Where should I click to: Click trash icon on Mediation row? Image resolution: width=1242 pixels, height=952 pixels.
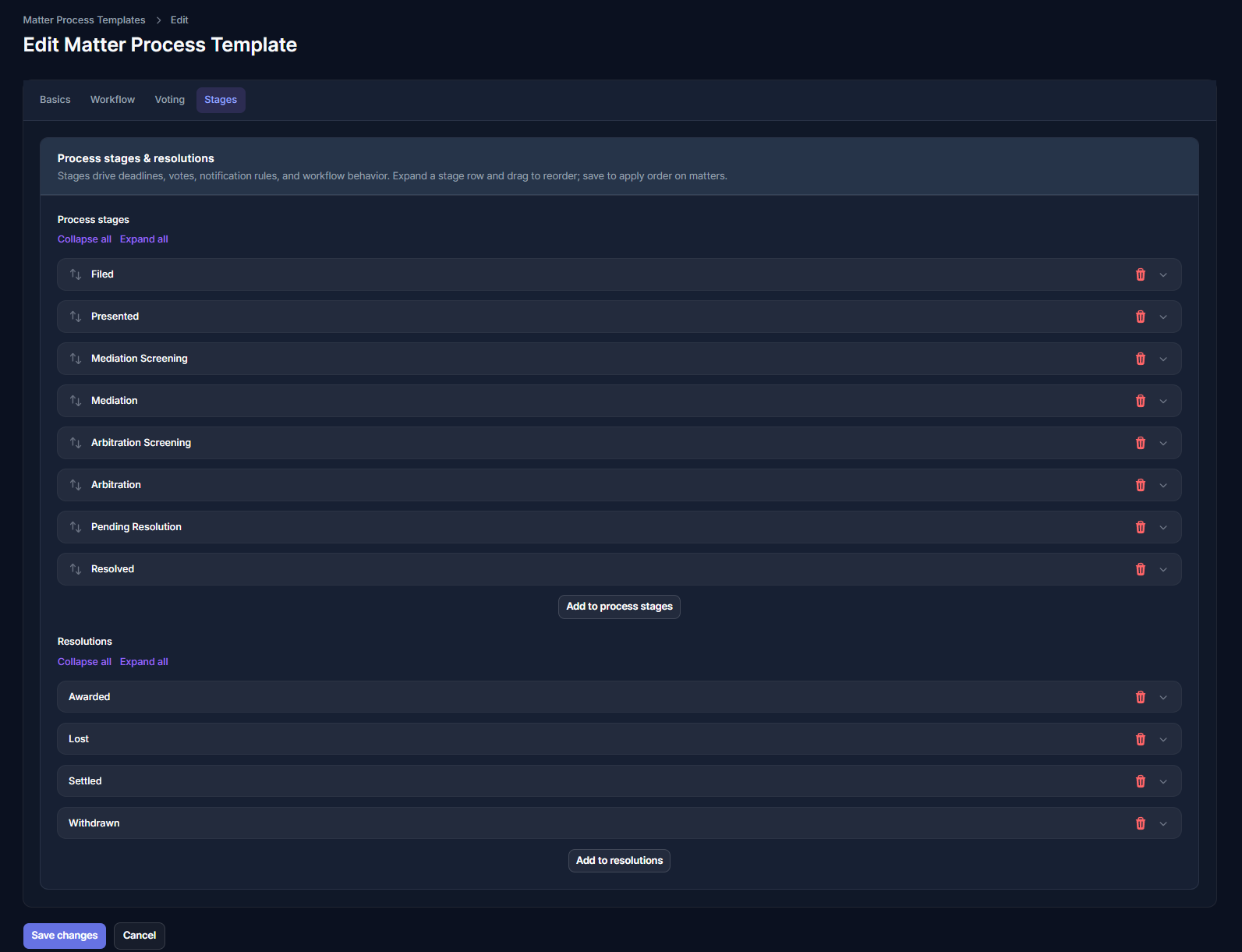(1141, 401)
